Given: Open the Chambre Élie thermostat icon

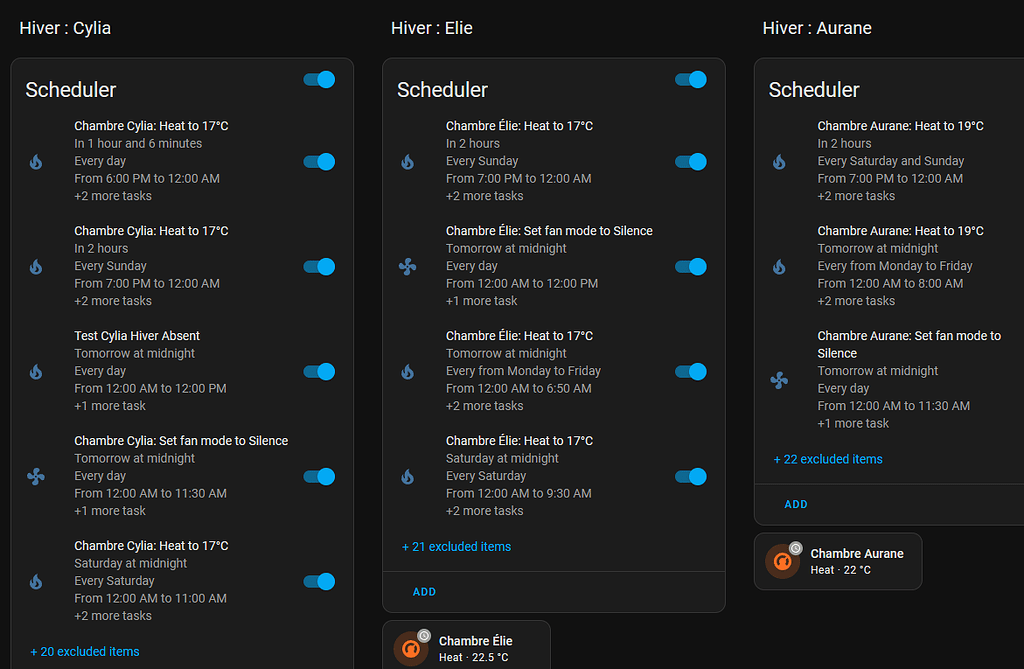Looking at the screenshot, I should 410,649.
